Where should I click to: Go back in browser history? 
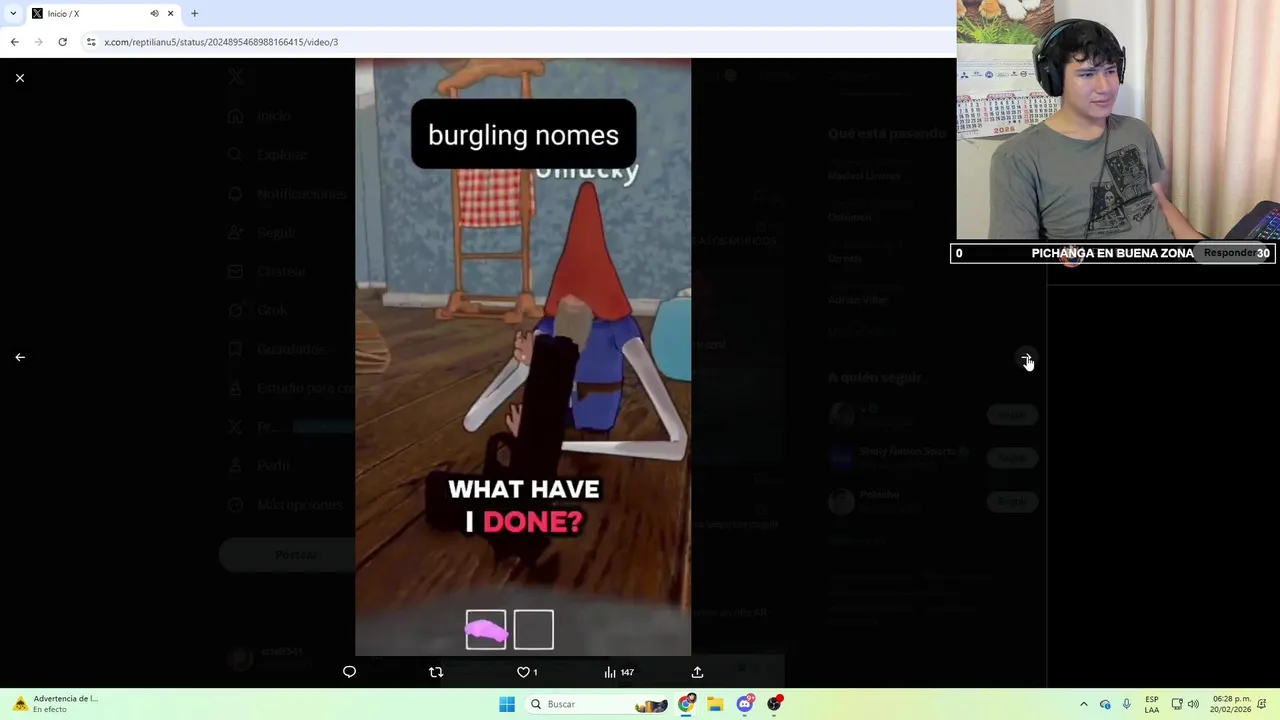pos(14,42)
